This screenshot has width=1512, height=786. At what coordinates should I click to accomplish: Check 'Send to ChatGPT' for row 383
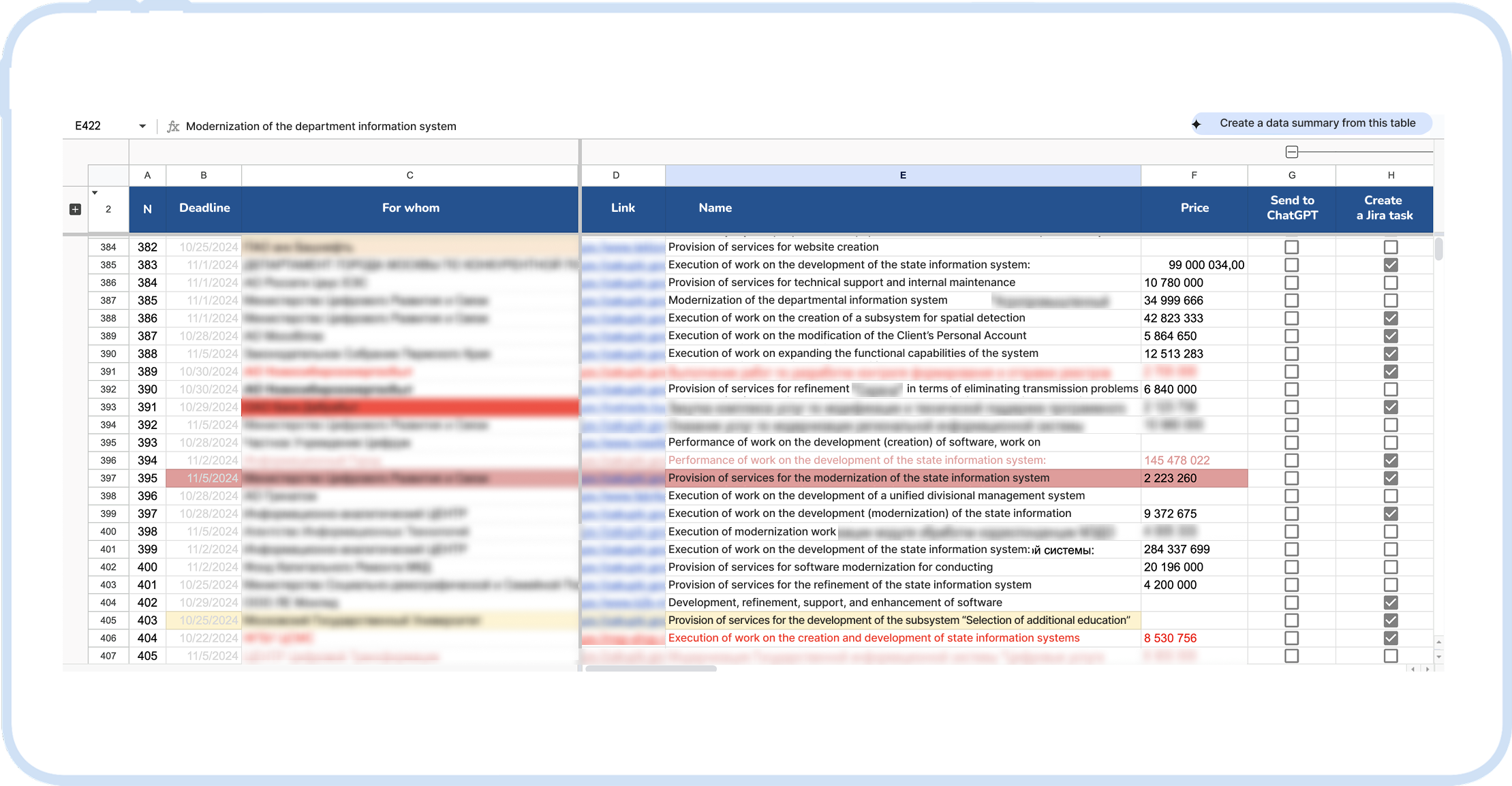coord(1292,265)
